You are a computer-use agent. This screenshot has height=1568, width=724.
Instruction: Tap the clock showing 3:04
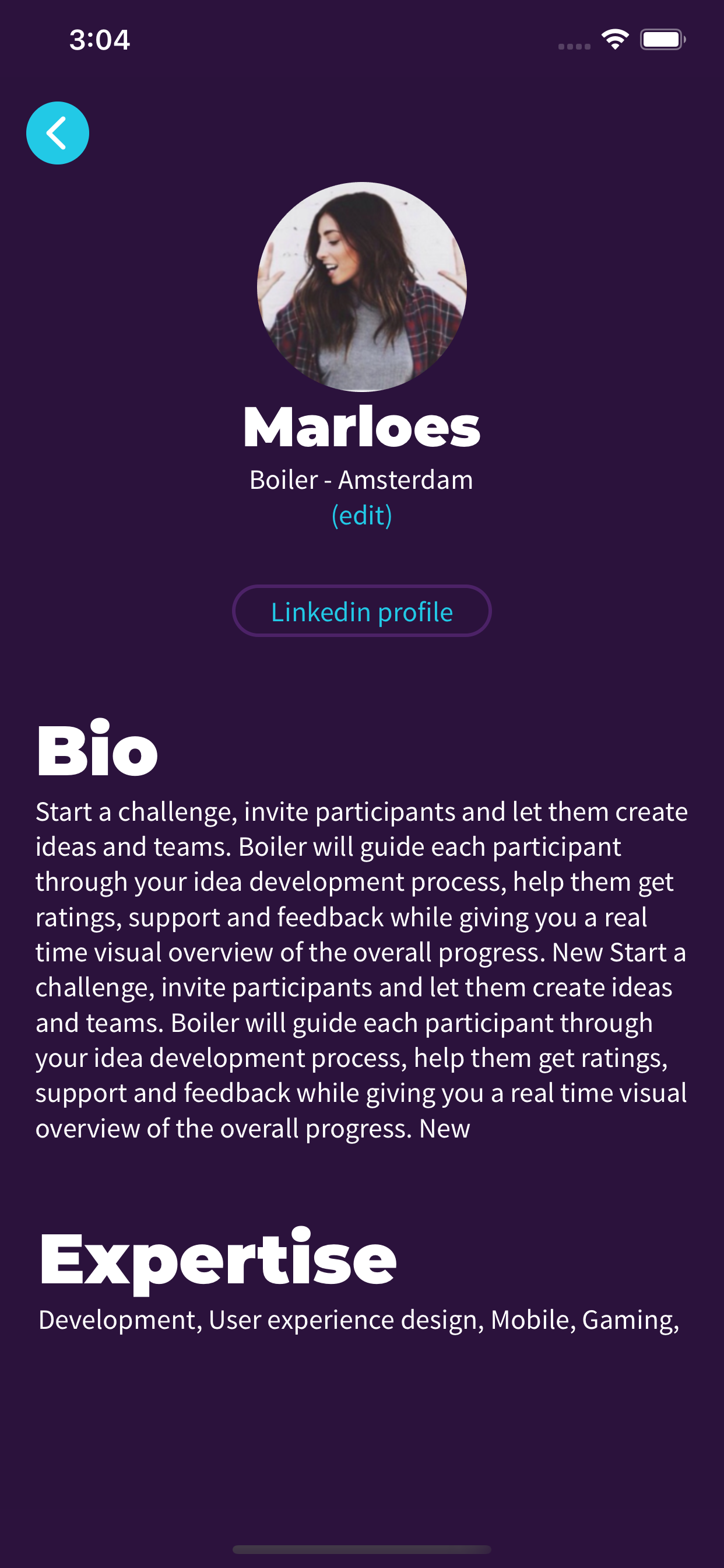coord(101,40)
